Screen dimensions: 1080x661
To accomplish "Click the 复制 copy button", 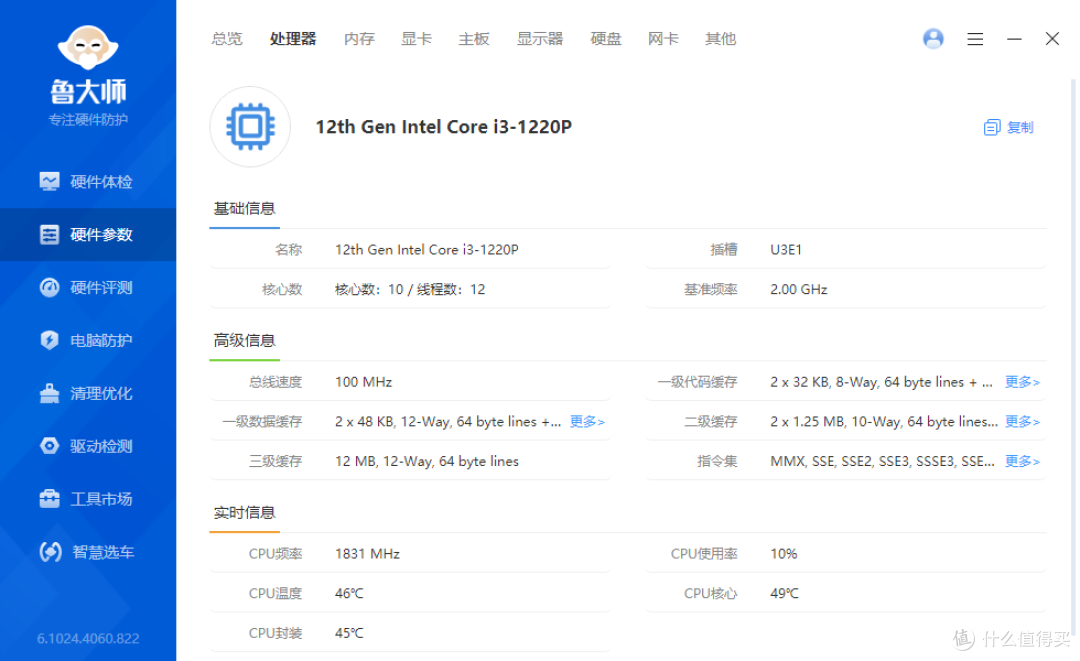I will click(x=1009, y=127).
